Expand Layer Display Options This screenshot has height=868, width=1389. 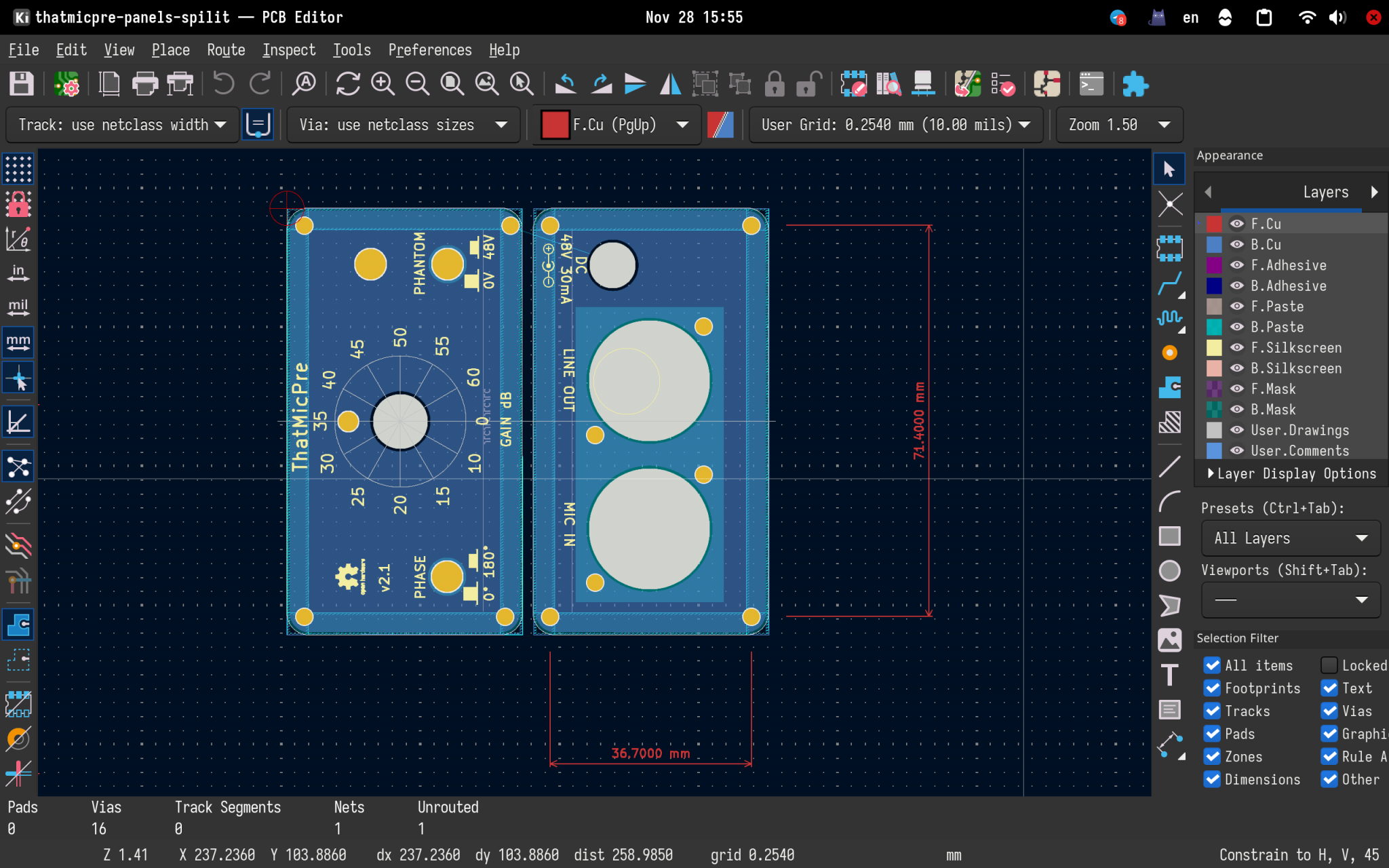1292,473
